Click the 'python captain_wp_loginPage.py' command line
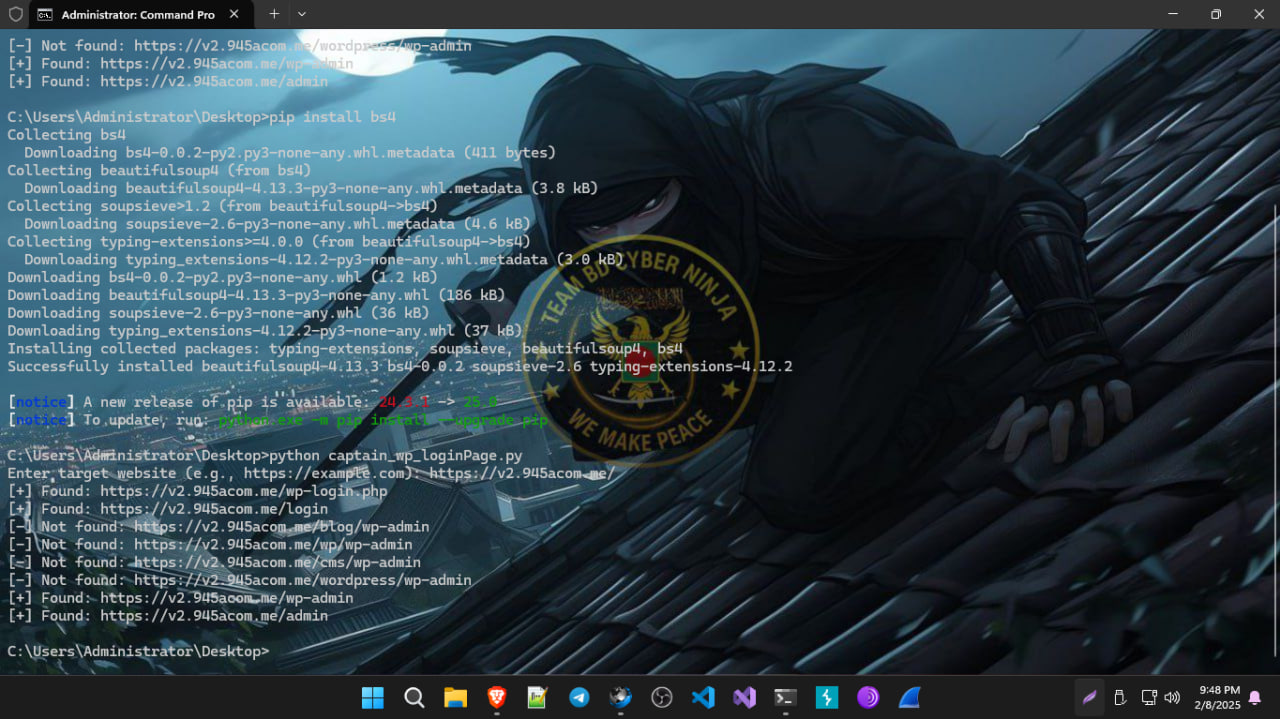 pyautogui.click(x=265, y=456)
